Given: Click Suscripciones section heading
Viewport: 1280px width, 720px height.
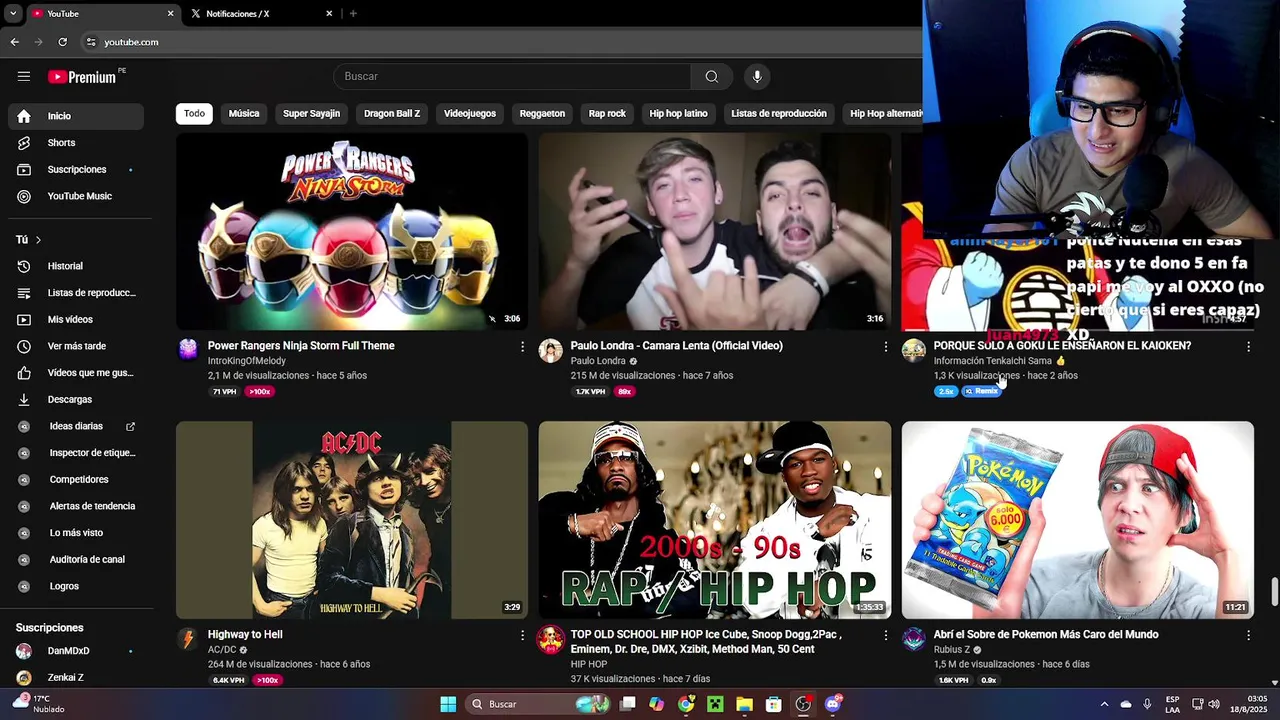Looking at the screenshot, I should click(49, 628).
